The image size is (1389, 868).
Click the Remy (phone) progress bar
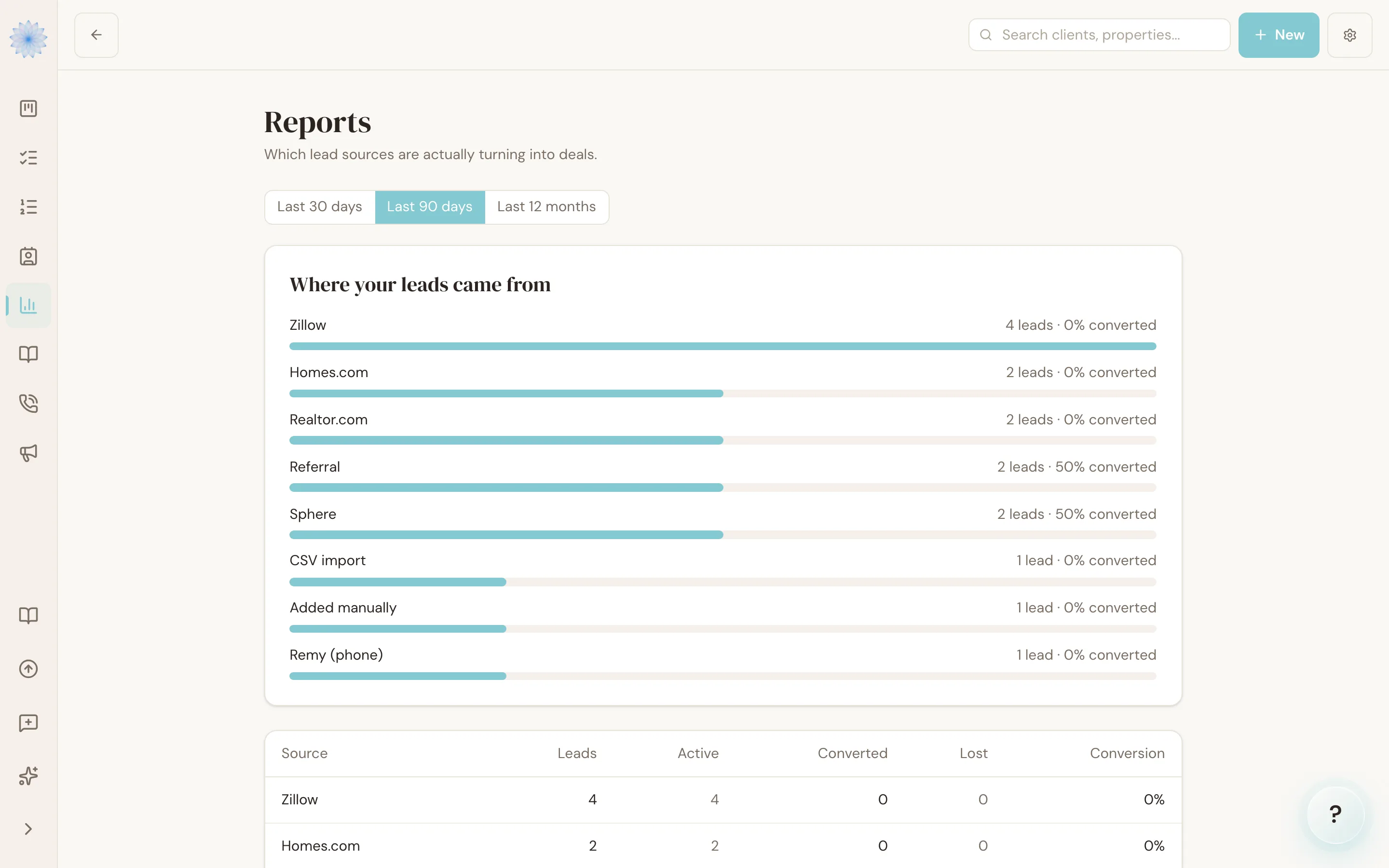pos(722,676)
